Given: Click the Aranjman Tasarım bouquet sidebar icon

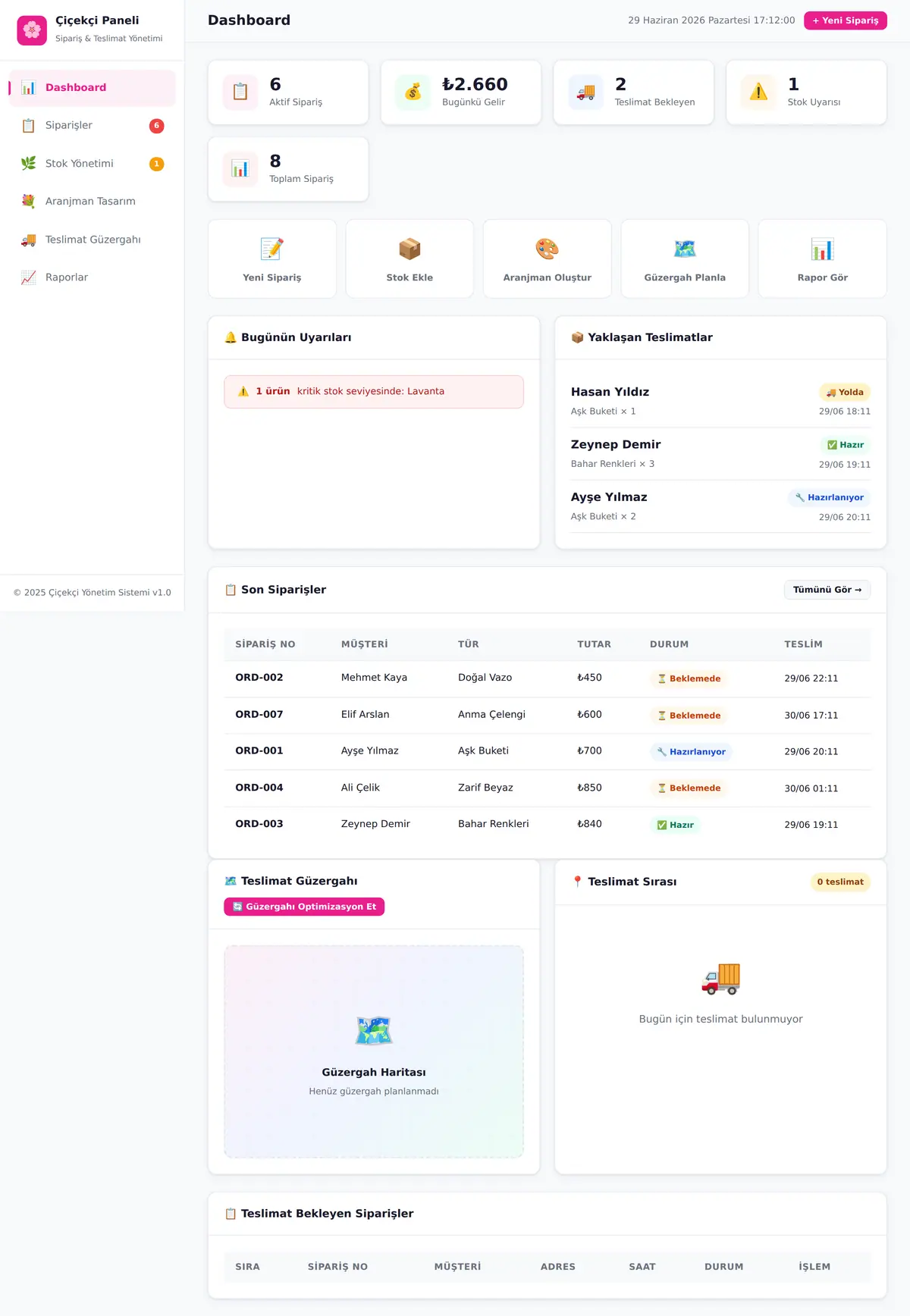Looking at the screenshot, I should [x=29, y=201].
